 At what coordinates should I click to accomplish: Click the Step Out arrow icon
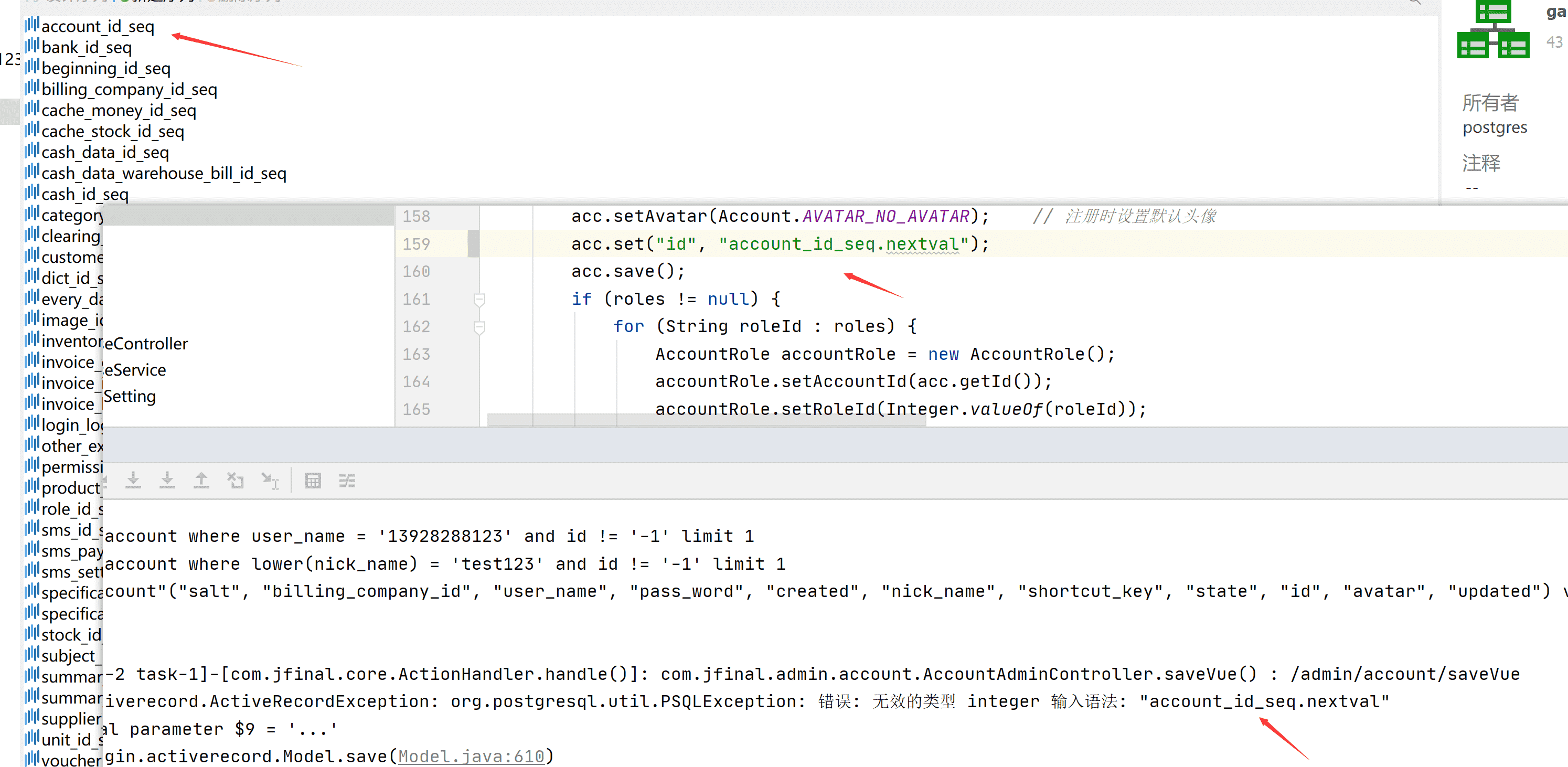tap(201, 480)
